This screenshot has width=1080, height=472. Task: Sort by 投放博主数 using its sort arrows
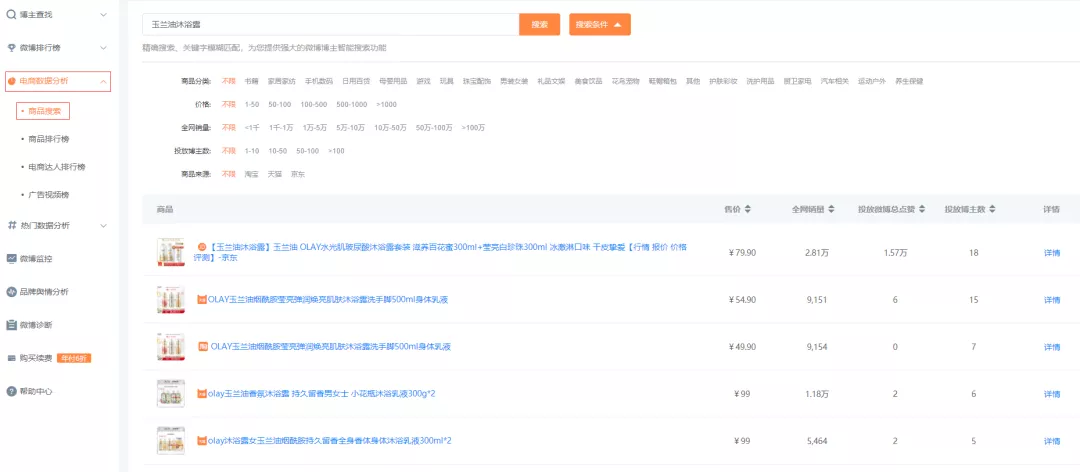(x=992, y=209)
